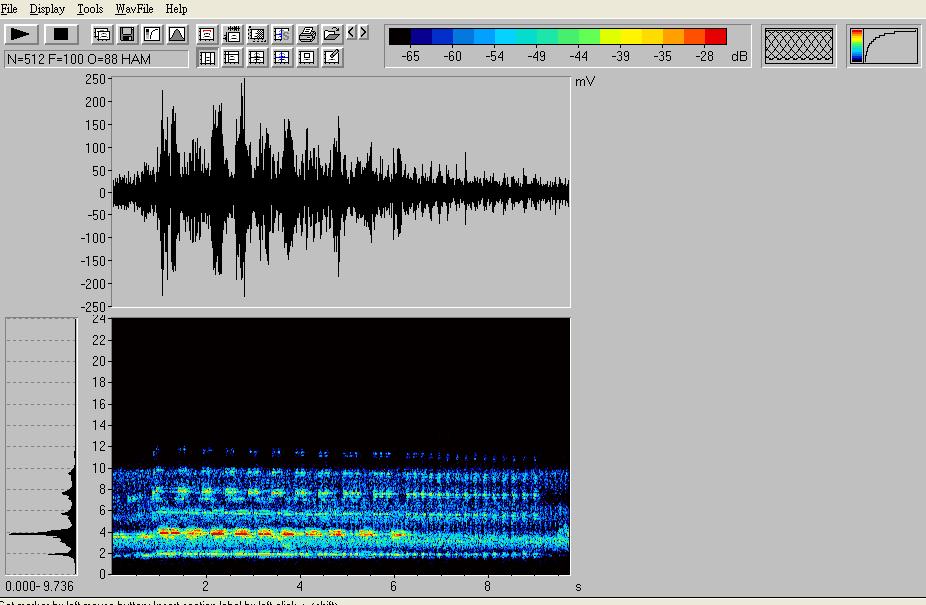Viewport: 926px width, 605px height.
Task: Click the crosshatch pattern box
Action: 798,46
